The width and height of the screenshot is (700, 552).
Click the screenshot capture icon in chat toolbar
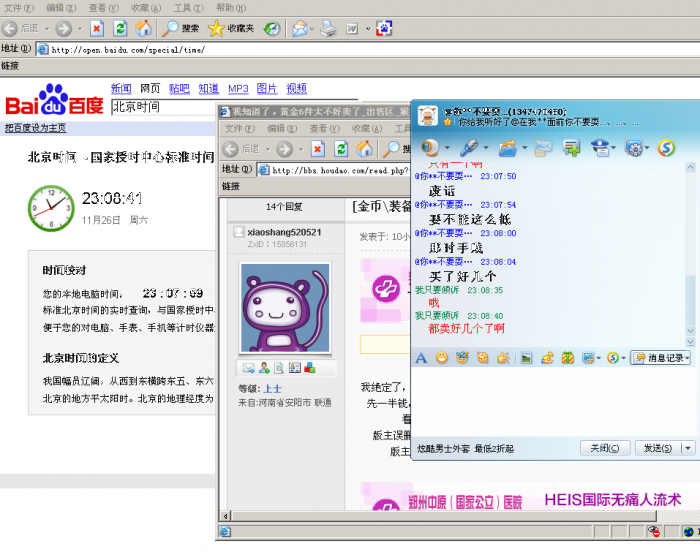pyautogui.click(x=588, y=358)
